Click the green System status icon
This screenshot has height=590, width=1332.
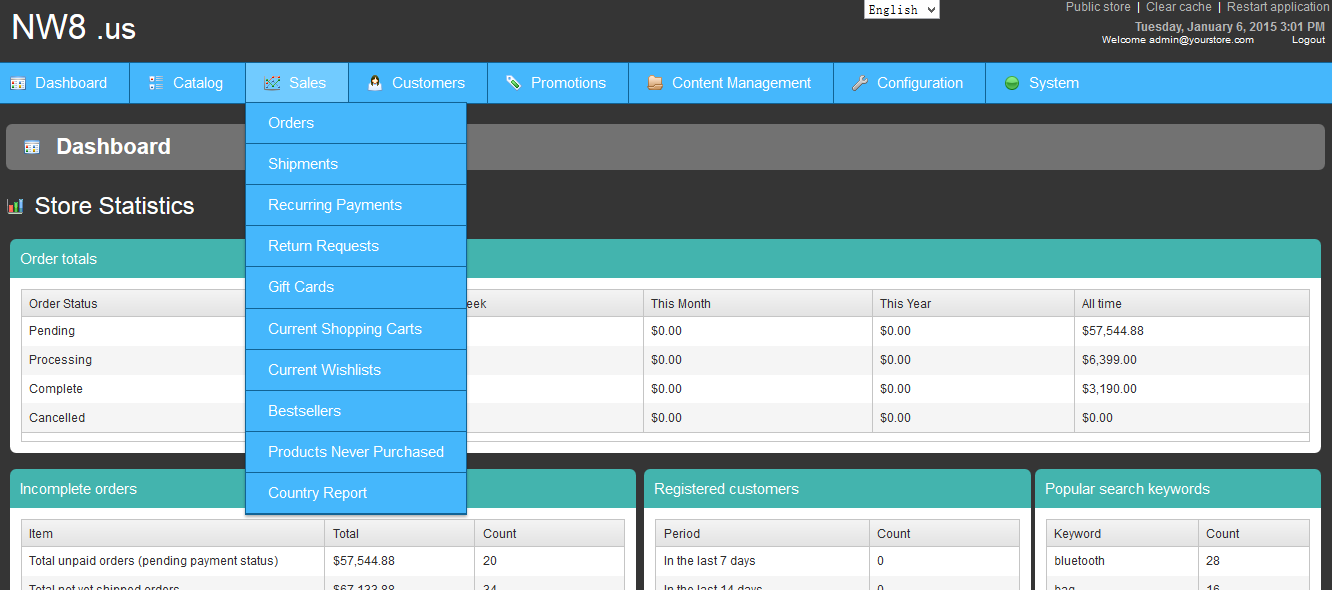tap(1011, 83)
